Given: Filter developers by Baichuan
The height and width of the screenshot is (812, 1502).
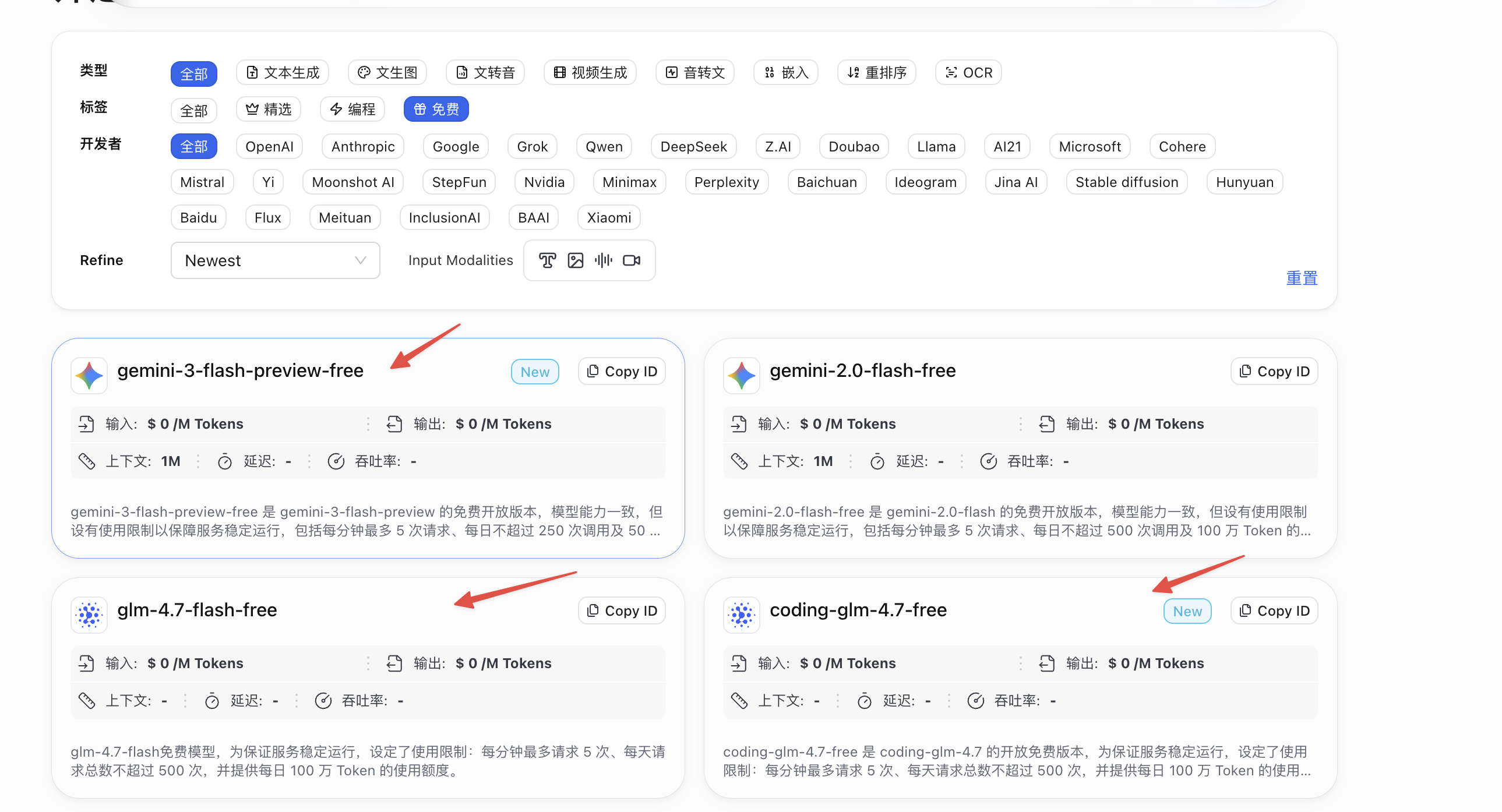Looking at the screenshot, I should click(x=827, y=182).
